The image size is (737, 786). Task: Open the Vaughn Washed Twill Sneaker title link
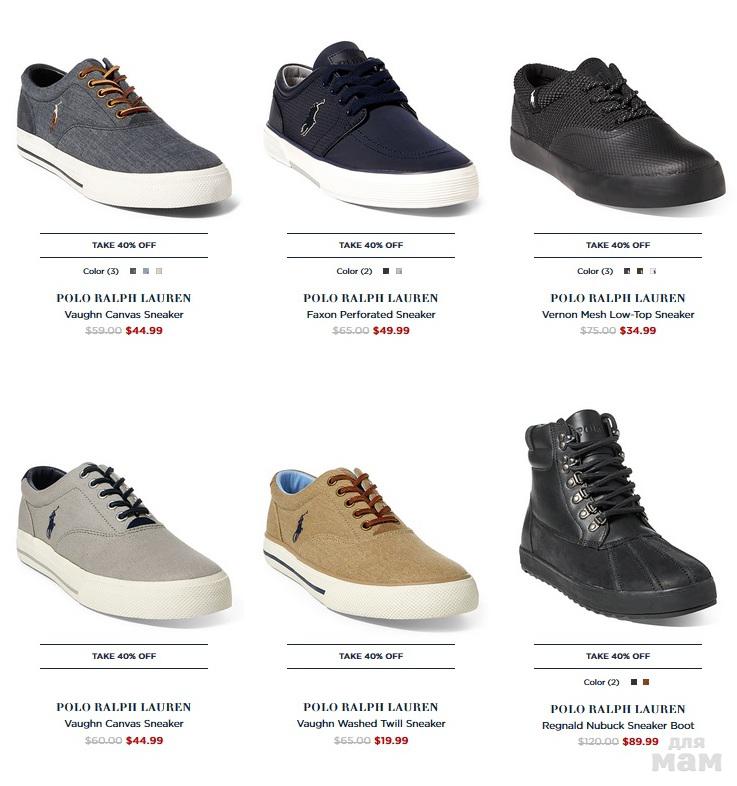click(371, 724)
